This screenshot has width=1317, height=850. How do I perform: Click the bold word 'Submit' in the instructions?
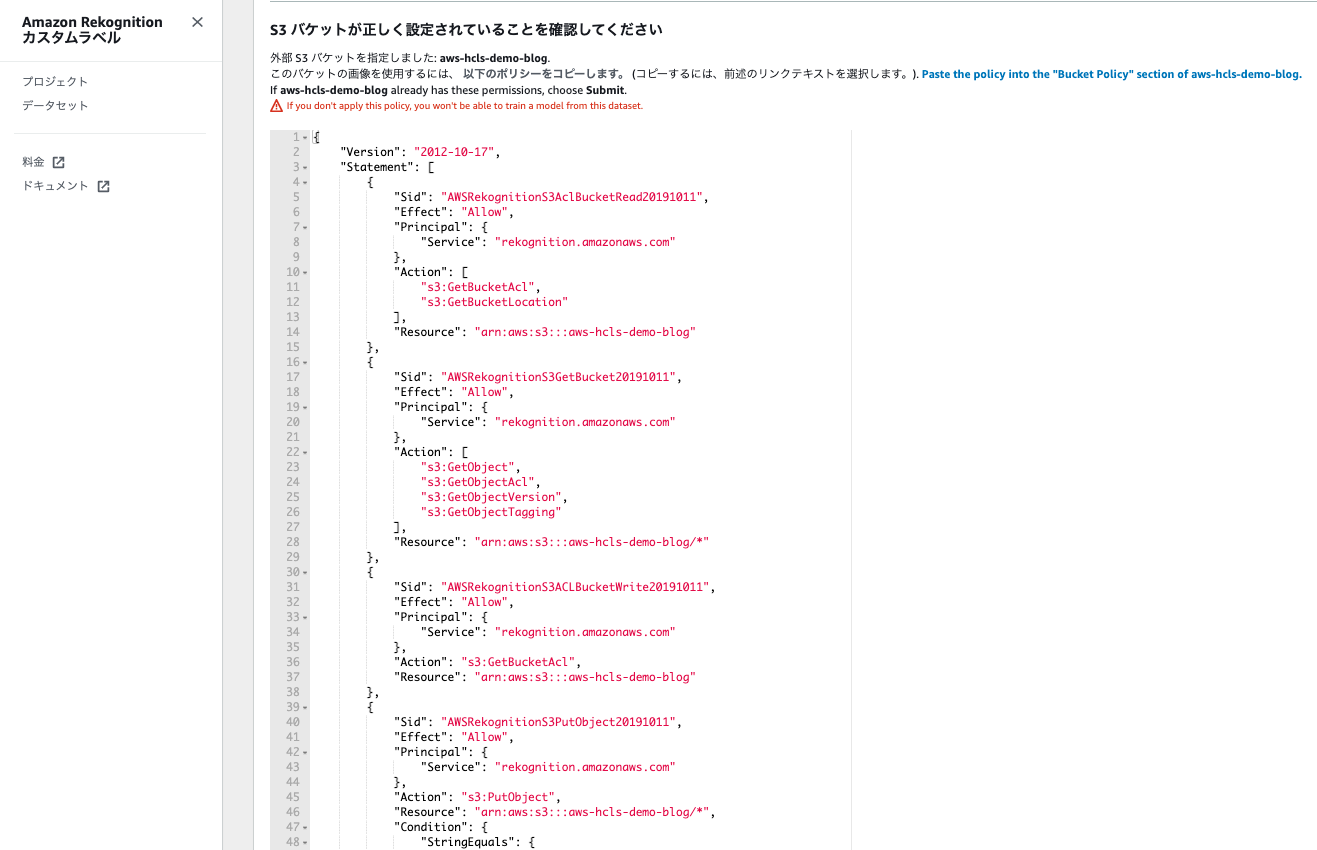(605, 90)
